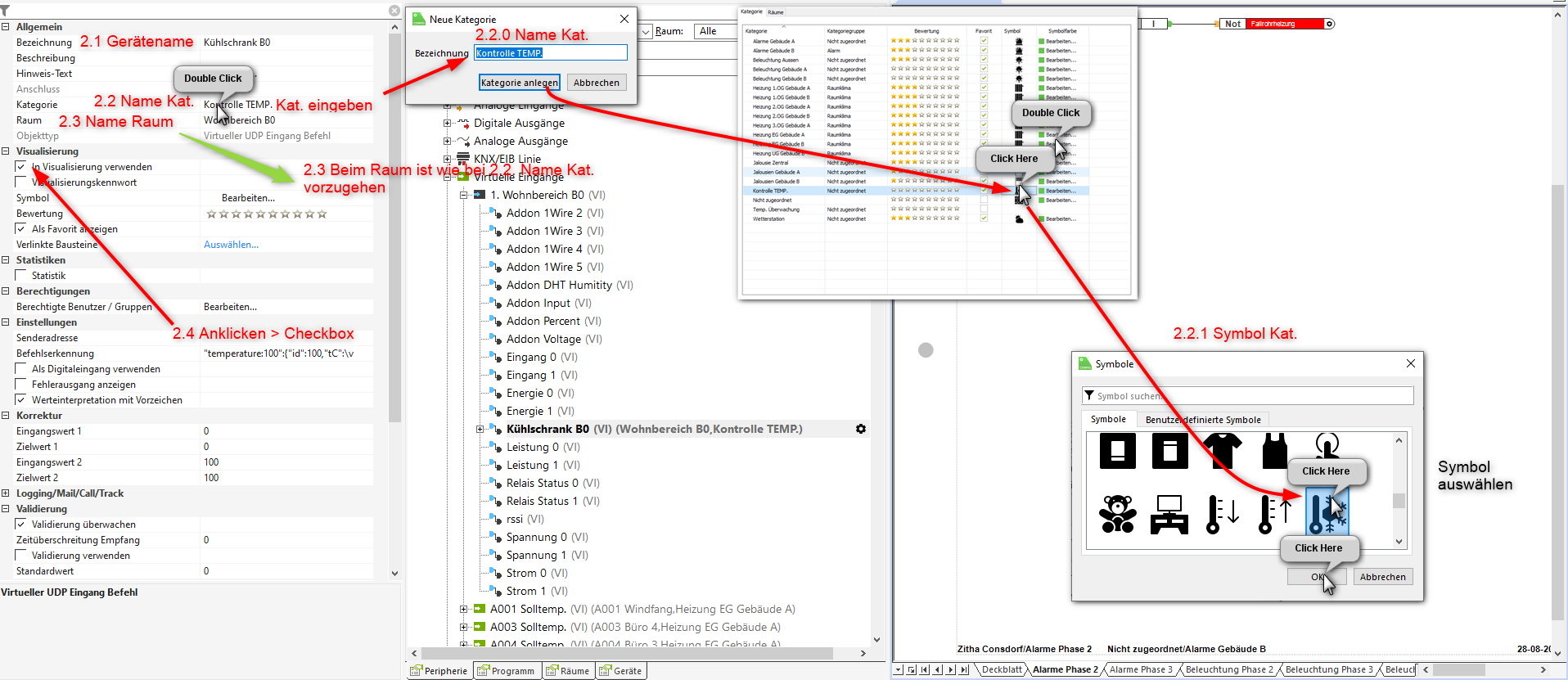Toggle In Visualisierung verwenden checkbox

pyautogui.click(x=21, y=167)
